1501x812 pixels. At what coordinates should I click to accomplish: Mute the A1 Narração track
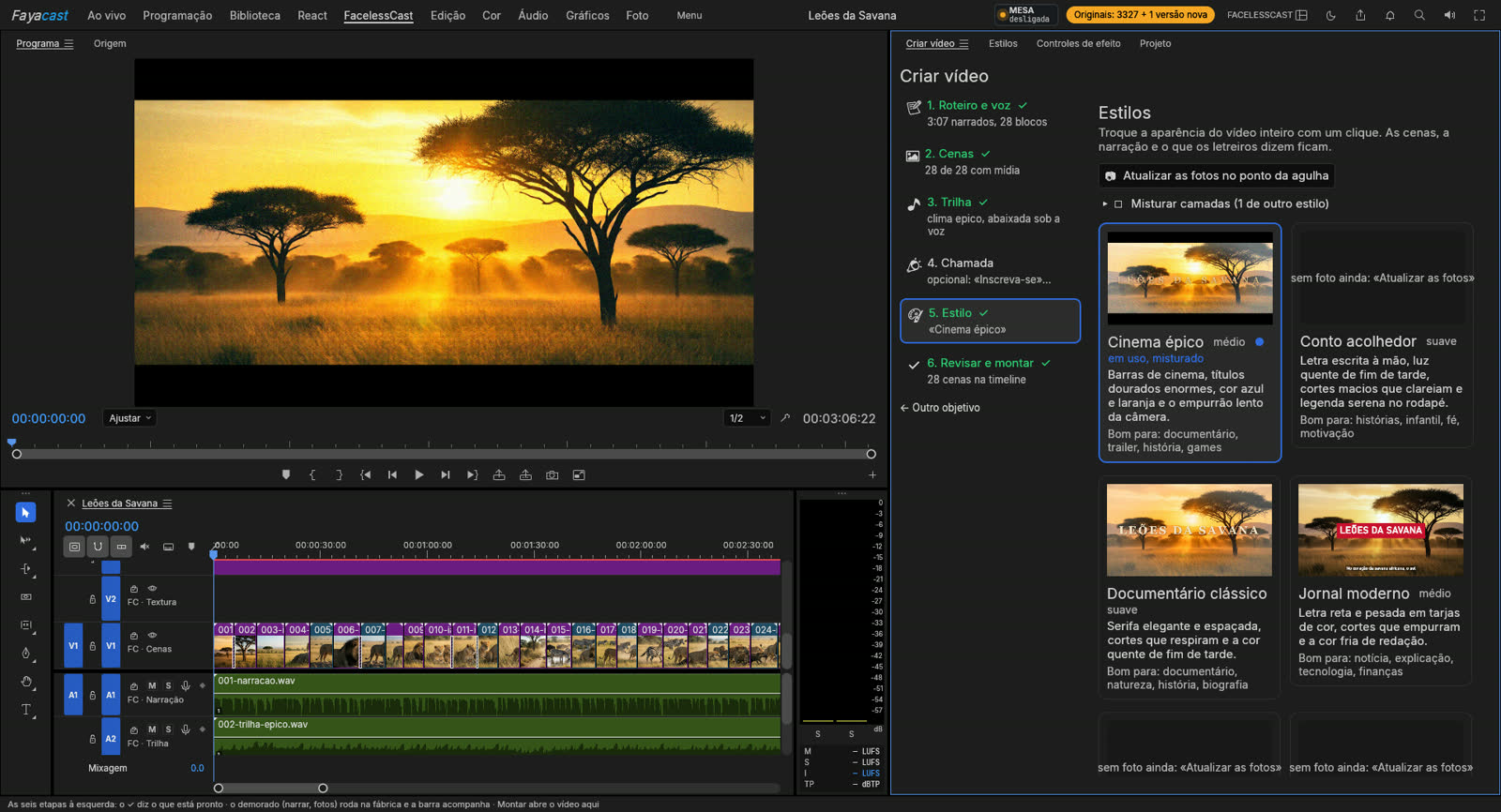point(152,685)
